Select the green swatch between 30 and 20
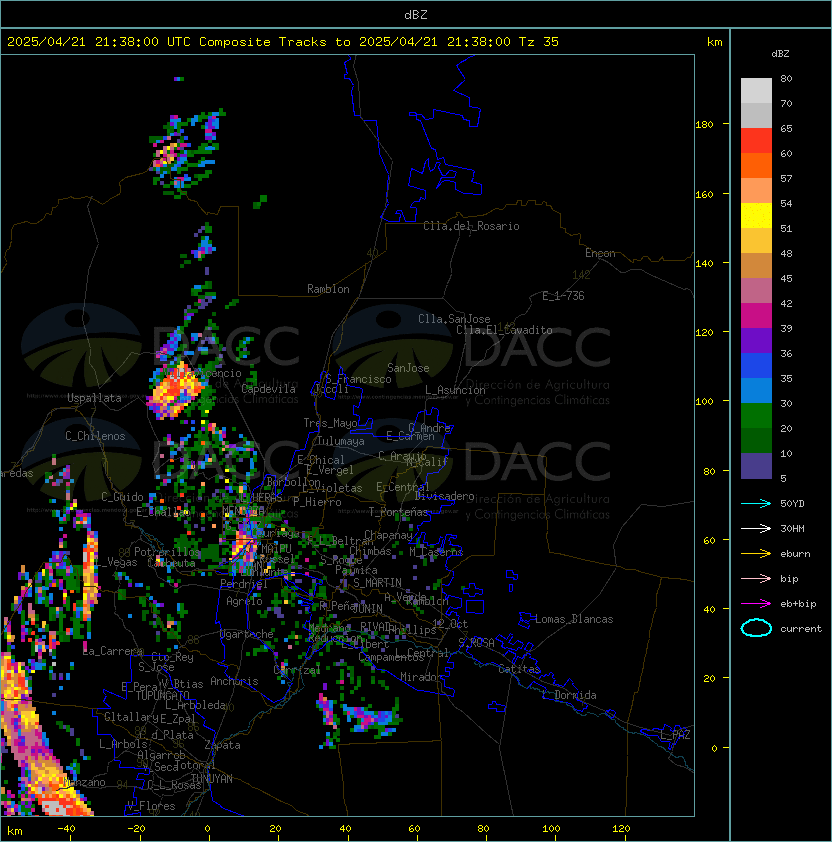The image size is (832, 842). pyautogui.click(x=756, y=416)
